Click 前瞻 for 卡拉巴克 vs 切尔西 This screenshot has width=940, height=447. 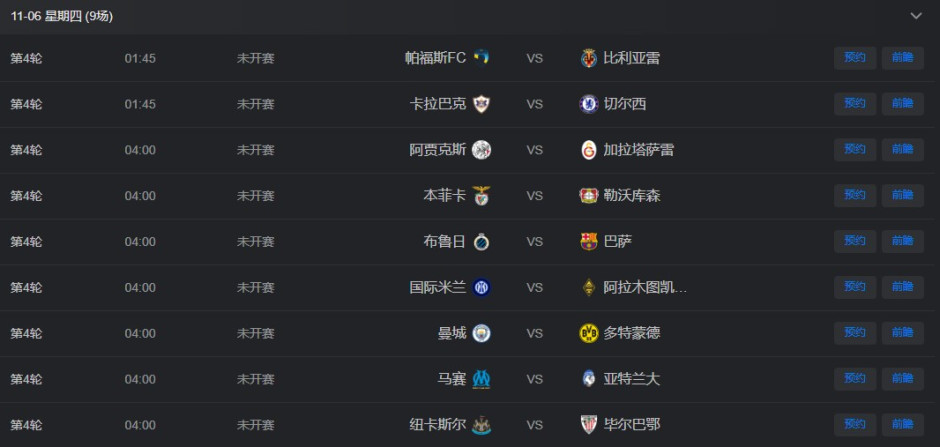[902, 104]
